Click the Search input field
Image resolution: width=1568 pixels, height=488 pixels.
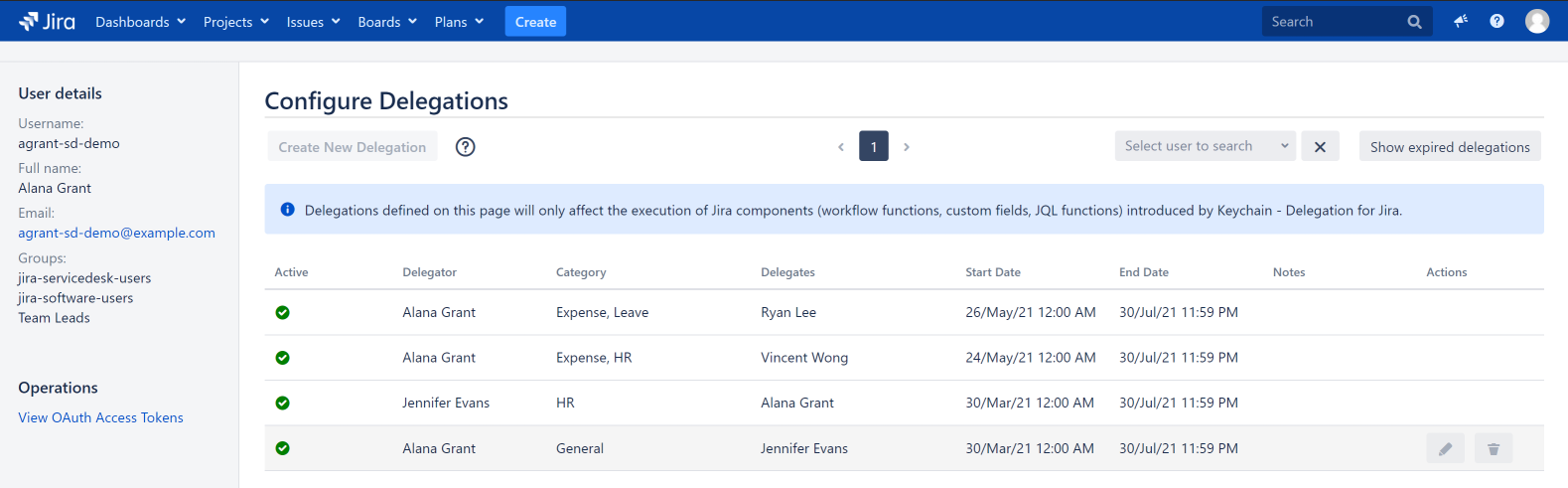pyautogui.click(x=1331, y=22)
